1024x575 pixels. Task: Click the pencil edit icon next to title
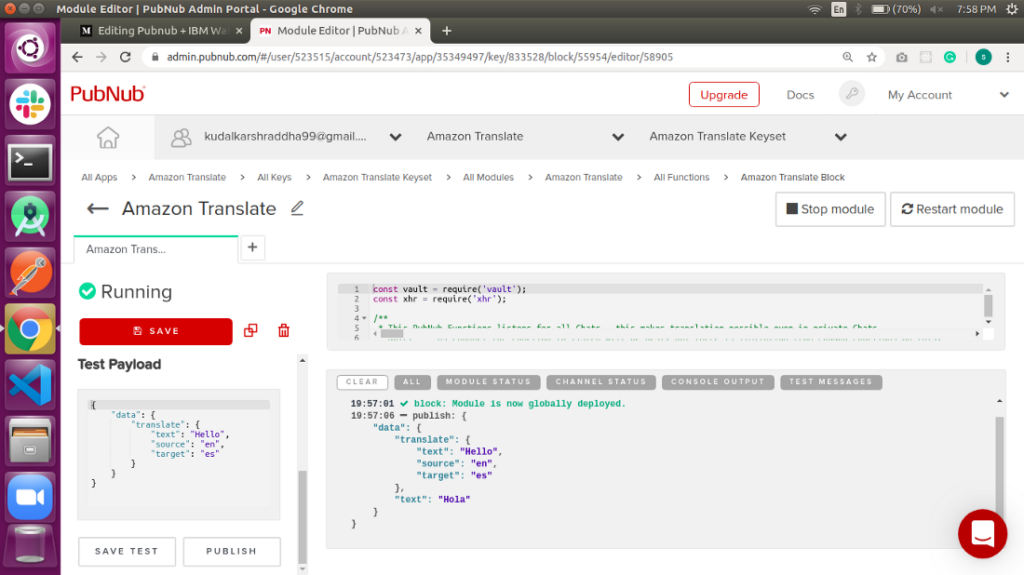point(297,208)
